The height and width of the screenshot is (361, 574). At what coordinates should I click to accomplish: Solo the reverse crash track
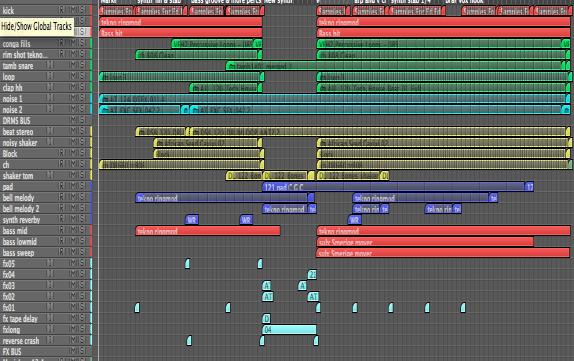[x=82, y=340]
